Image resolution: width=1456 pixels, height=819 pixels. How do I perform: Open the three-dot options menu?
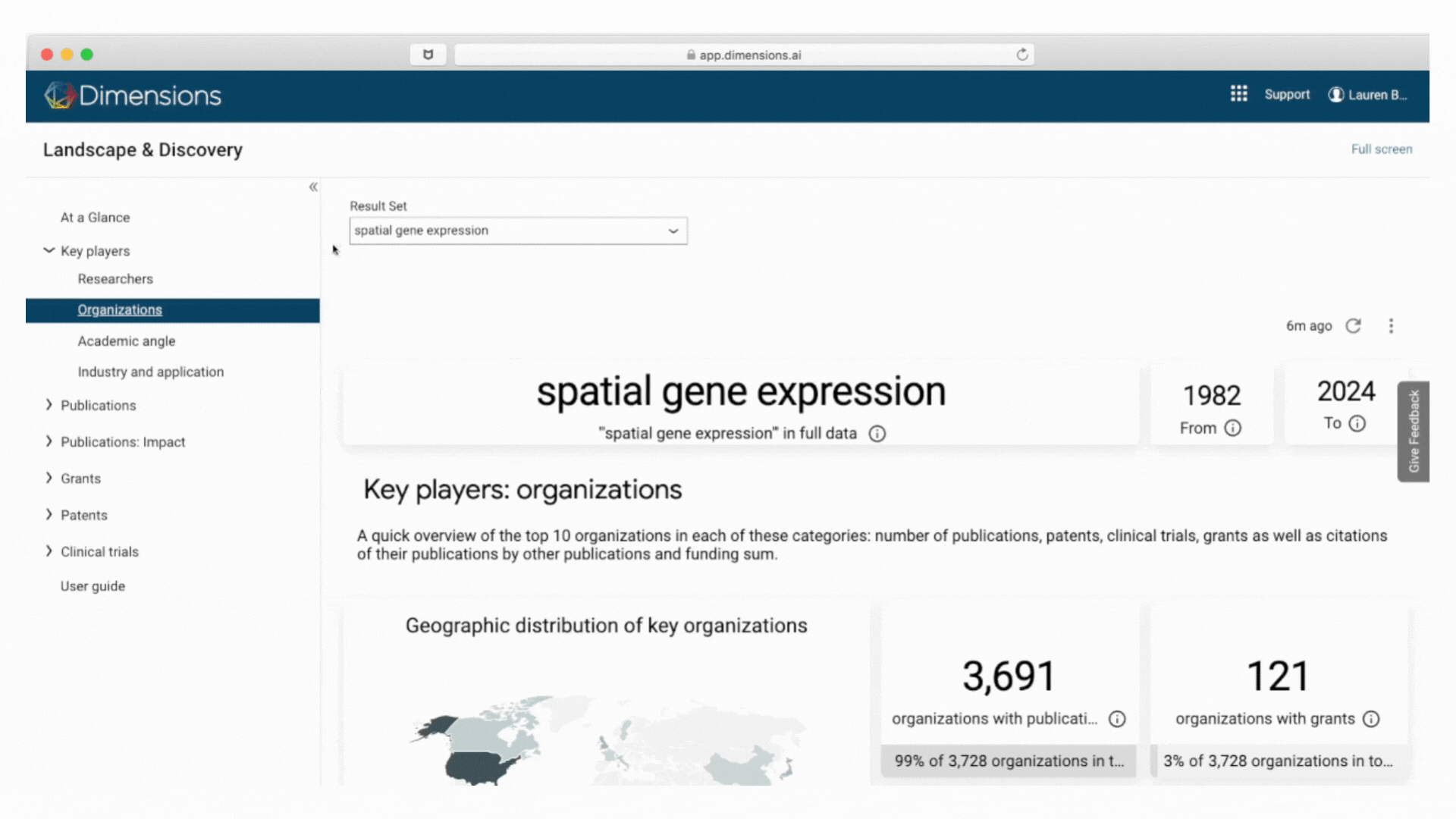tap(1391, 325)
